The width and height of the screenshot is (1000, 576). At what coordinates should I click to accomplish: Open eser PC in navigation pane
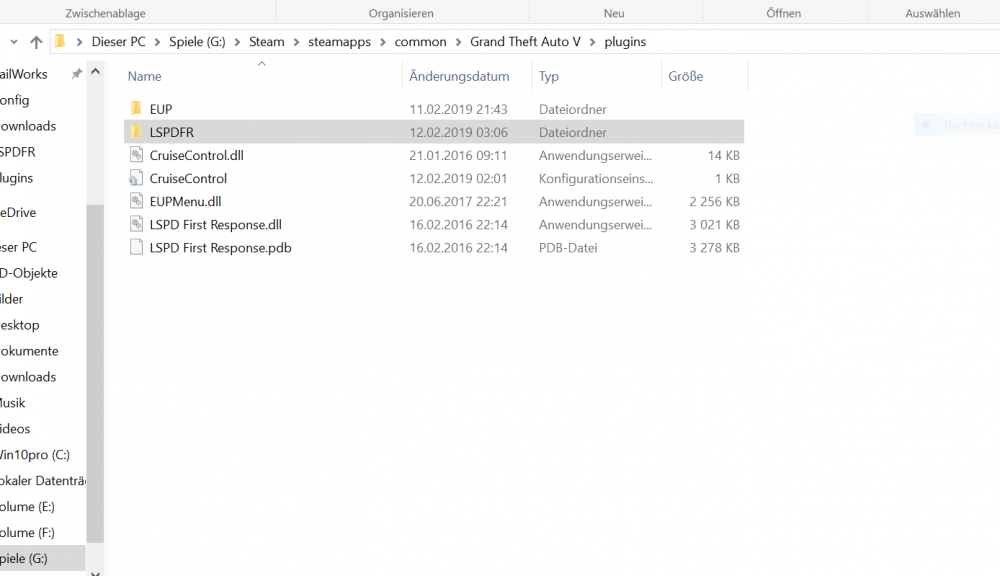[18, 247]
